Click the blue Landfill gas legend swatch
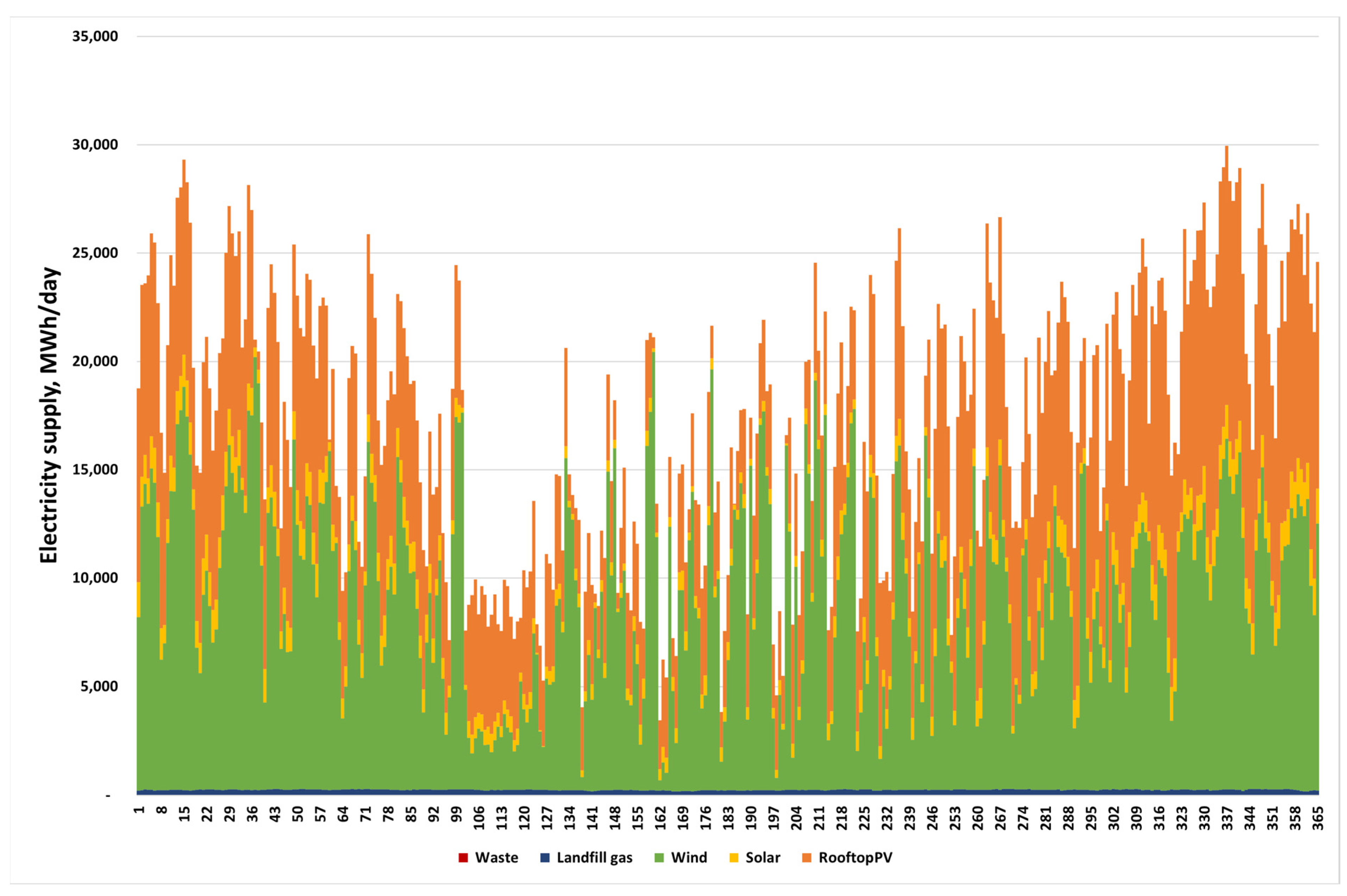The height and width of the screenshot is (896, 1347). 545,858
